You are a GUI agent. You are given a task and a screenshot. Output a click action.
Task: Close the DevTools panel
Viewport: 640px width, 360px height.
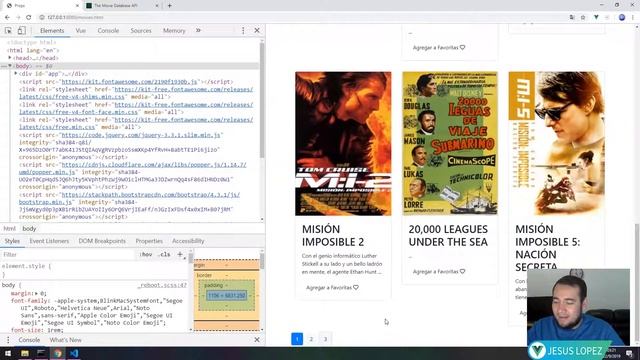[x=257, y=31]
